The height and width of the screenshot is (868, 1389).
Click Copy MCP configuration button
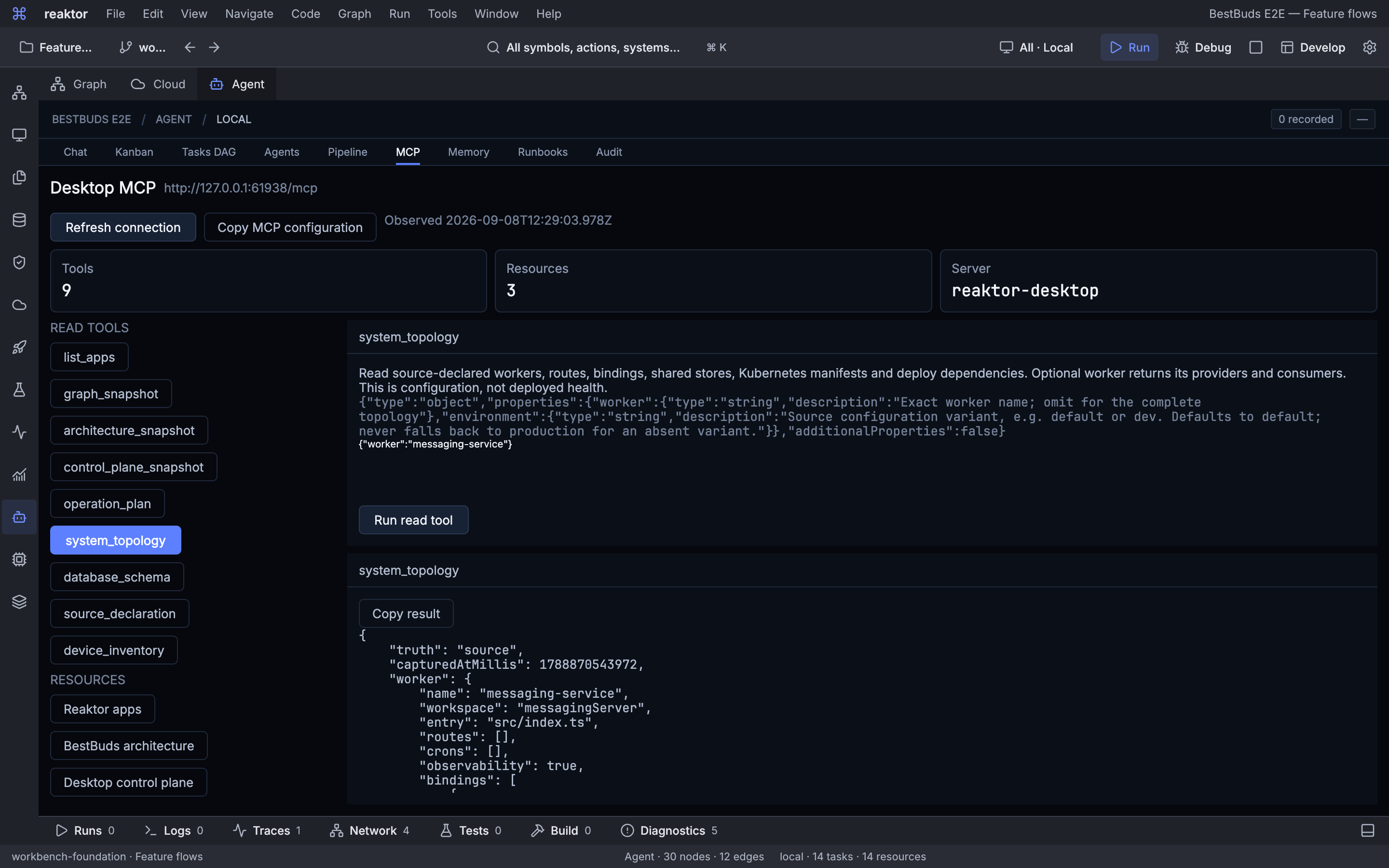290,227
